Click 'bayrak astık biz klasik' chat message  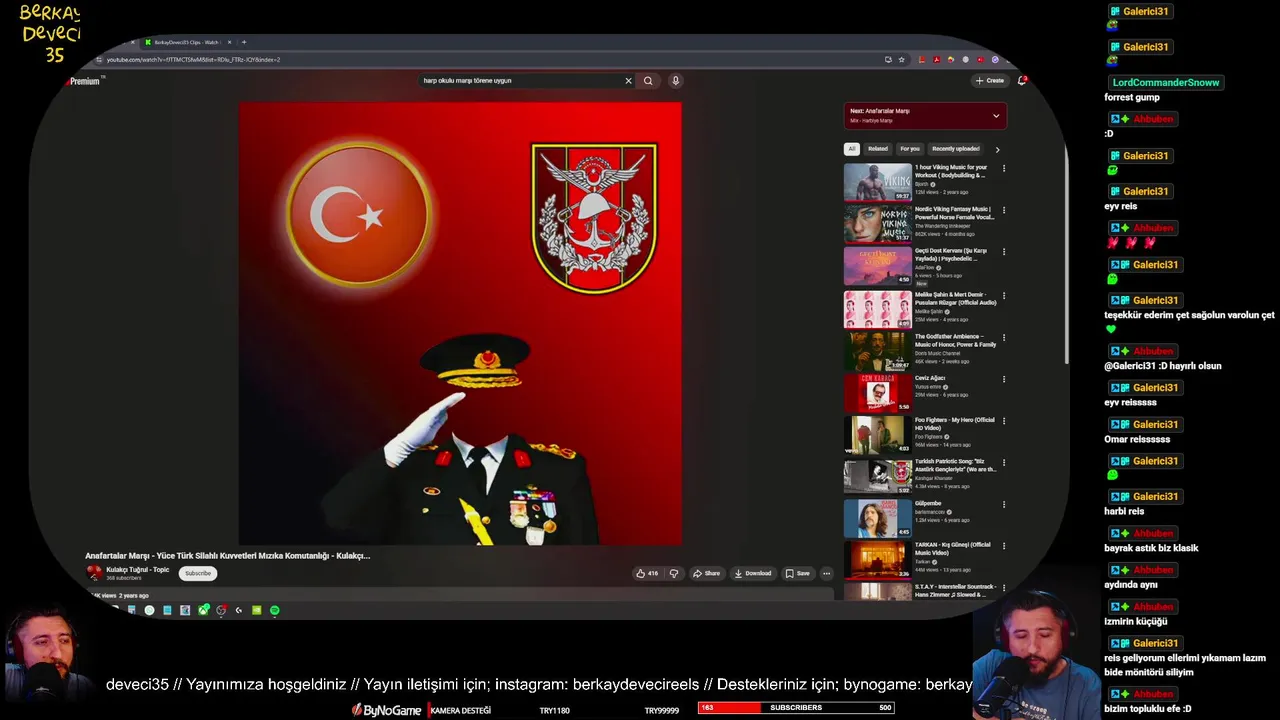1151,548
